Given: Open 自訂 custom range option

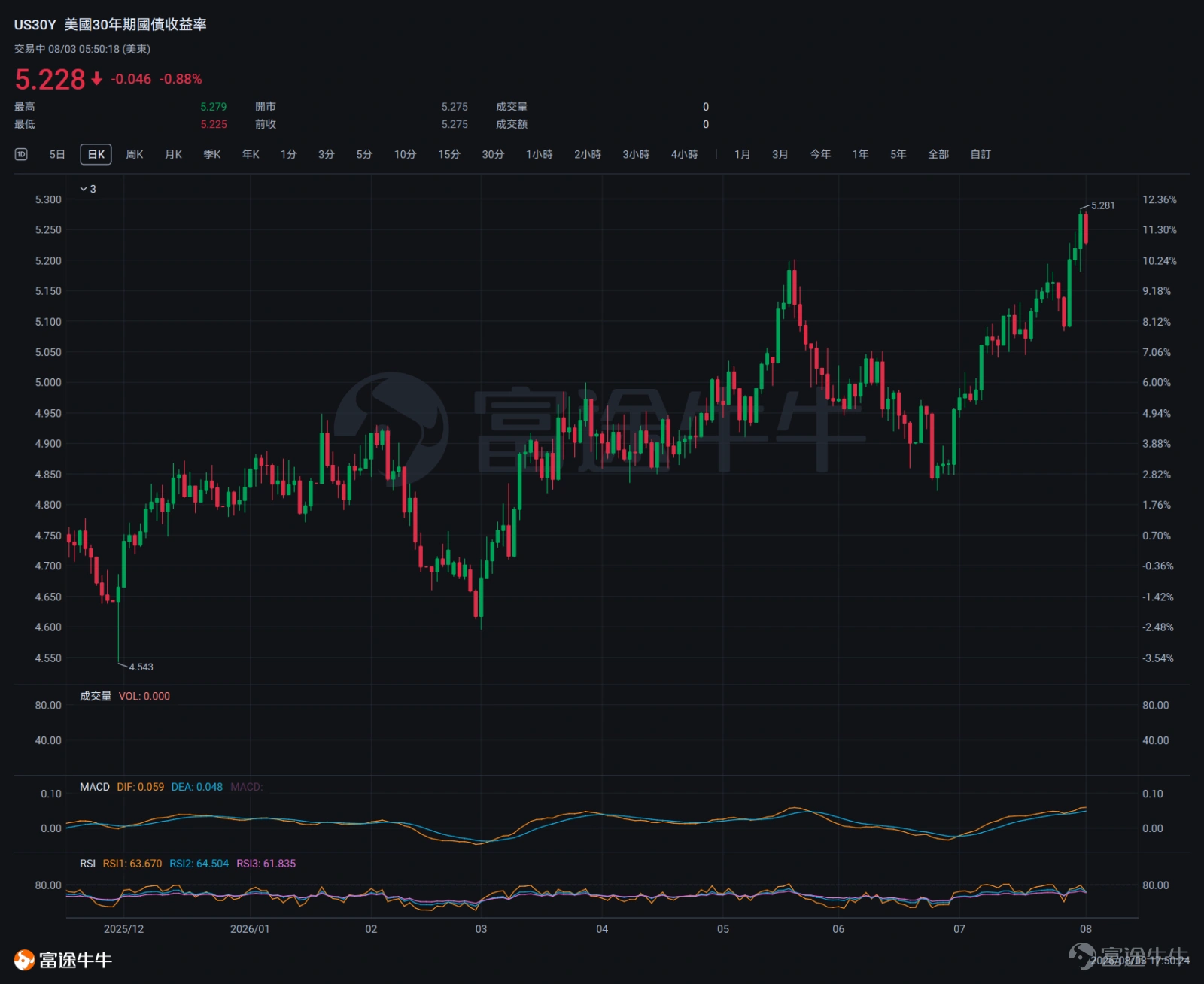Looking at the screenshot, I should pos(981,154).
